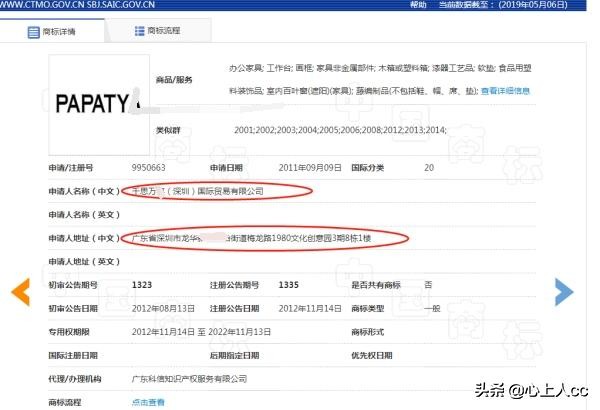Select preliminary announcement date 2012年08月13日
This screenshot has height=410, width=600.
tap(163, 309)
